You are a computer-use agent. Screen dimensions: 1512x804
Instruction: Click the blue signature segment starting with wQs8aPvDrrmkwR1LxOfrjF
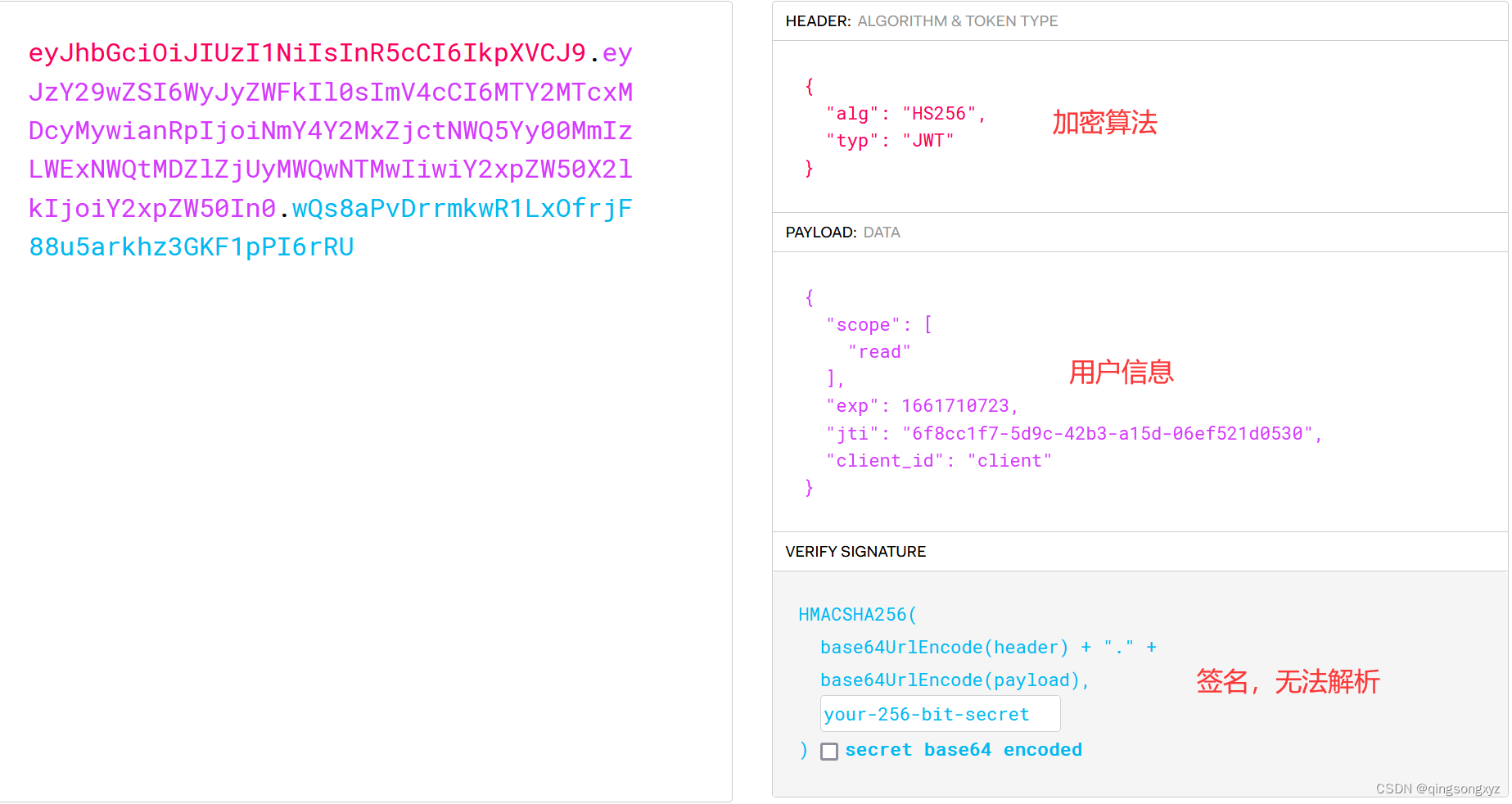tap(463, 209)
